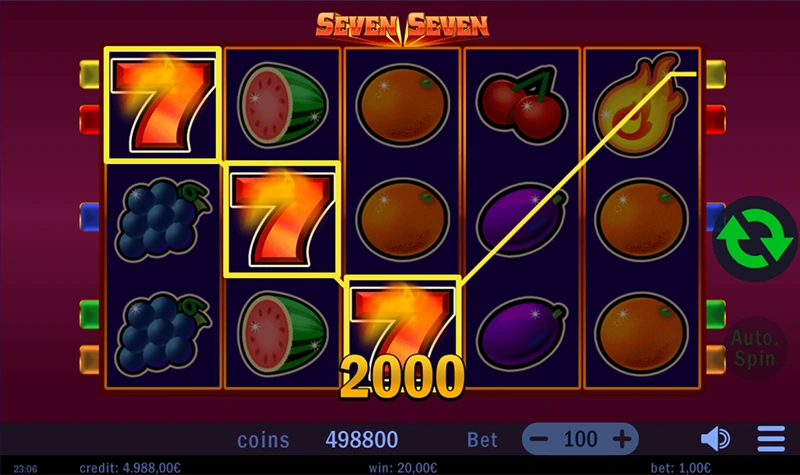Click the blue payline marker on left
This screenshot has height=475, width=800.
[89, 217]
